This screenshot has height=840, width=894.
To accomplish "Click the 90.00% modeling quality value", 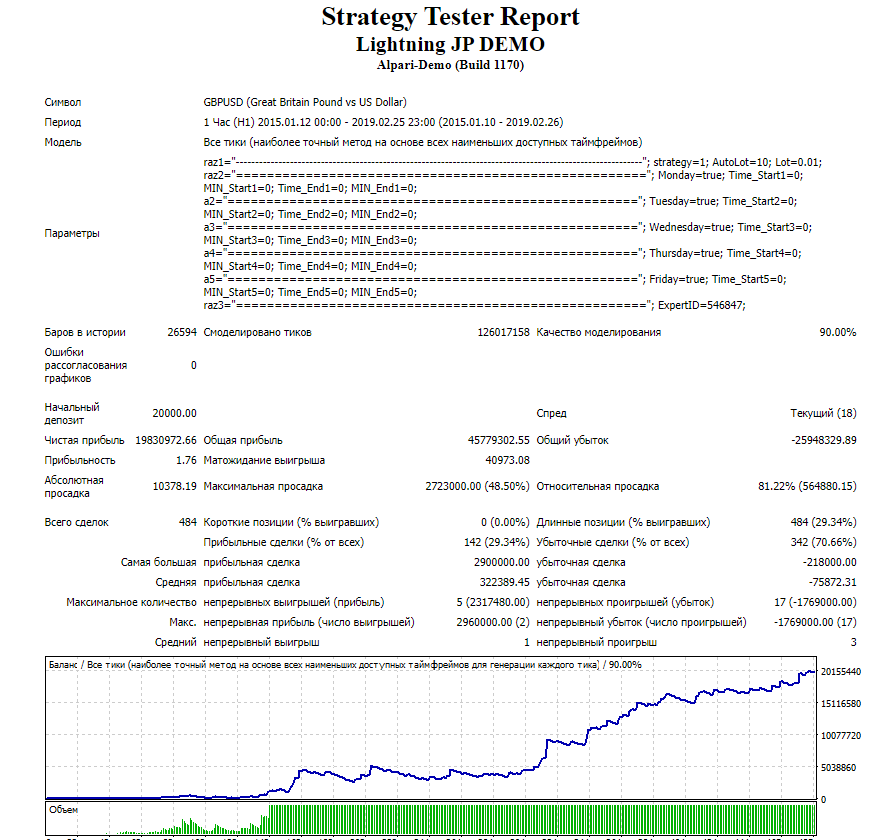I will coord(837,332).
